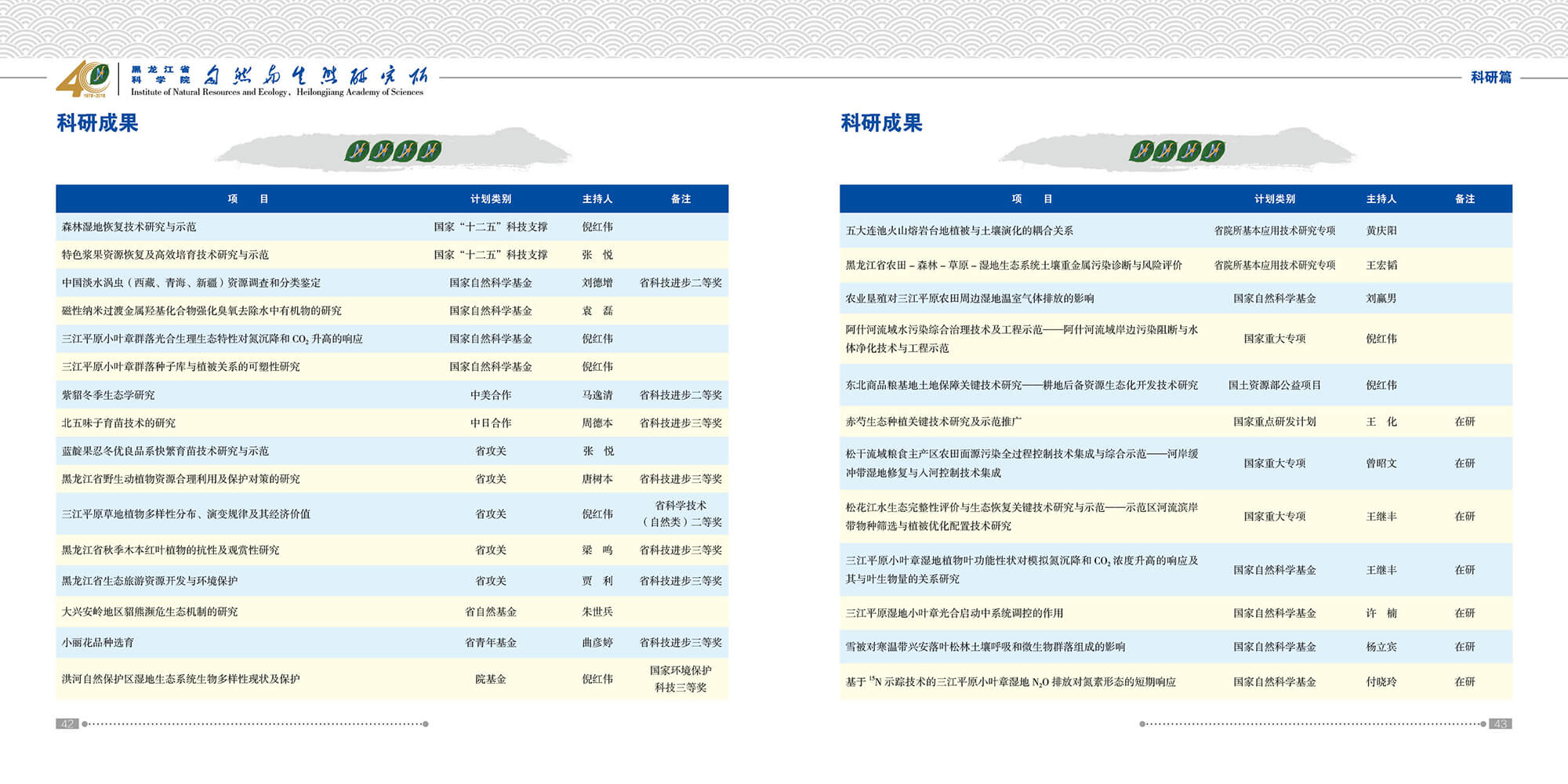Viewport: 1568px width, 784px height.
Task: Click 在研 status in the 付晓玲 row
Action: [1465, 682]
